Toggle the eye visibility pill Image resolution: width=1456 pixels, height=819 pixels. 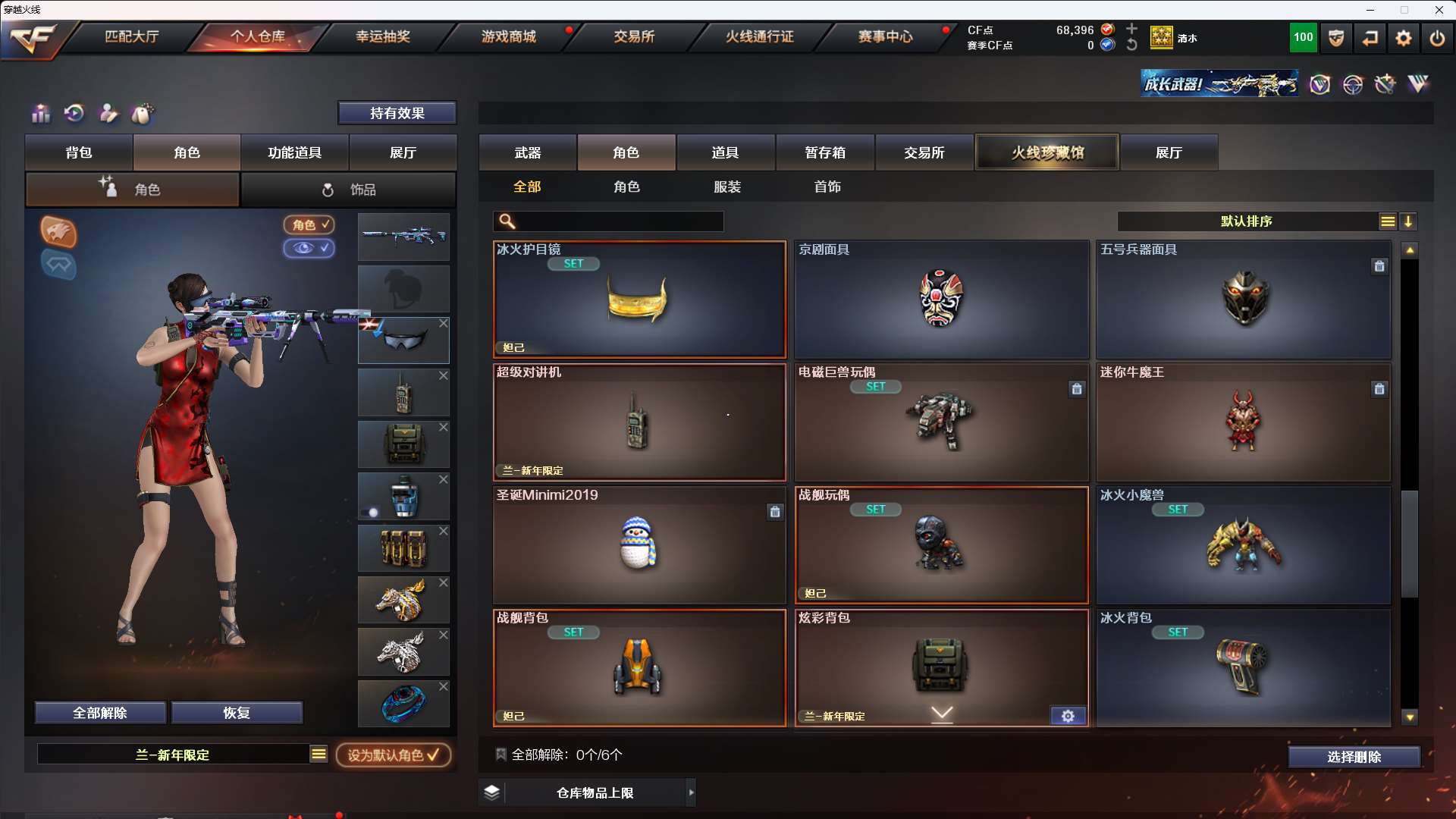coord(309,248)
